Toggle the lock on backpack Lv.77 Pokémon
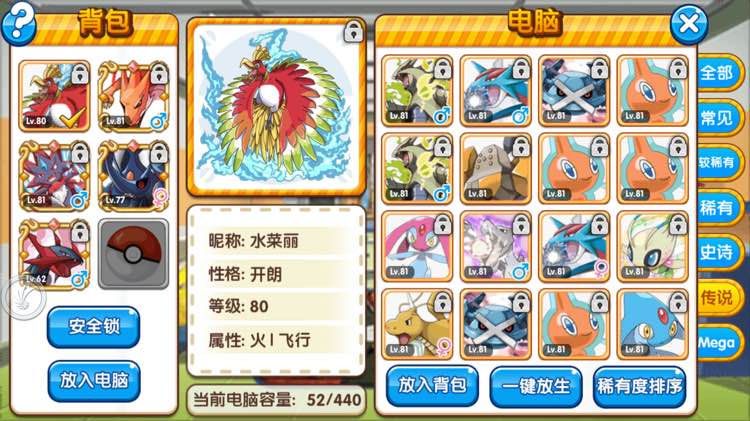 (159, 153)
